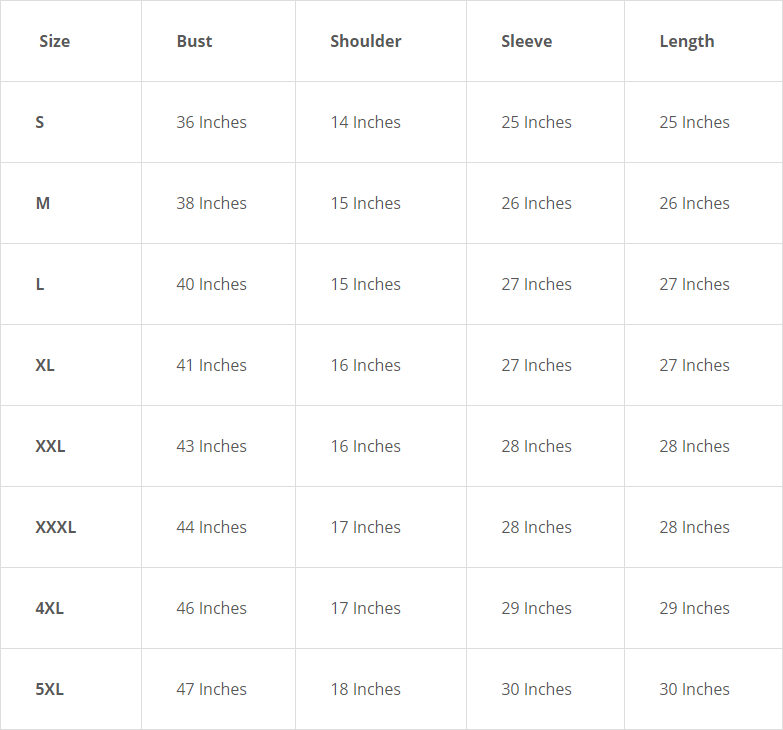783x730 pixels.
Task: Click the length value for size 5XL
Action: point(694,689)
